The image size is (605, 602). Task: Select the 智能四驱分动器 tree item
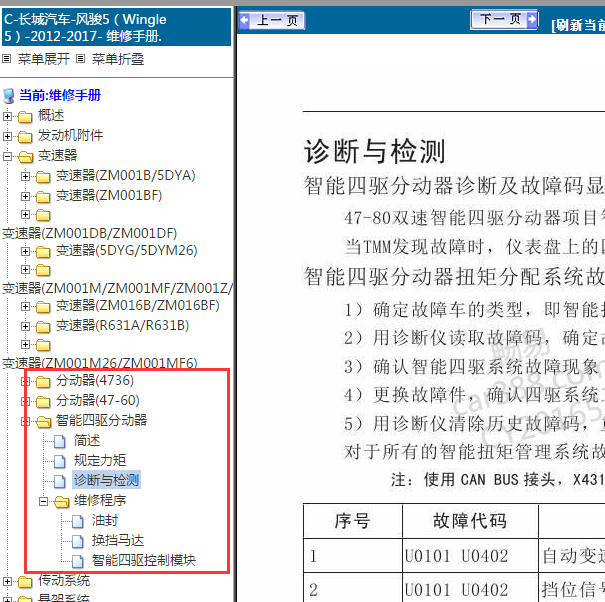(x=101, y=421)
